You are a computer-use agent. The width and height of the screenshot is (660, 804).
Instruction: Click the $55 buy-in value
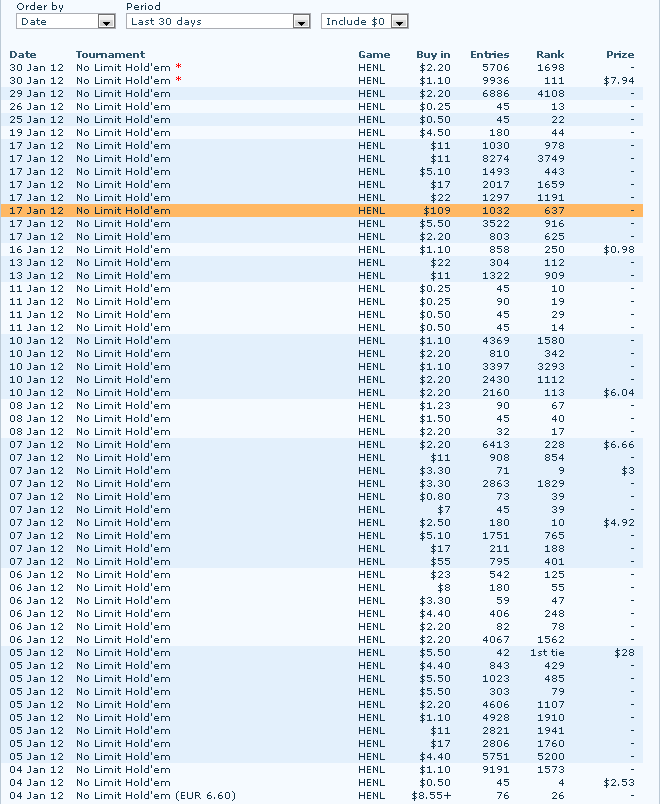(441, 561)
